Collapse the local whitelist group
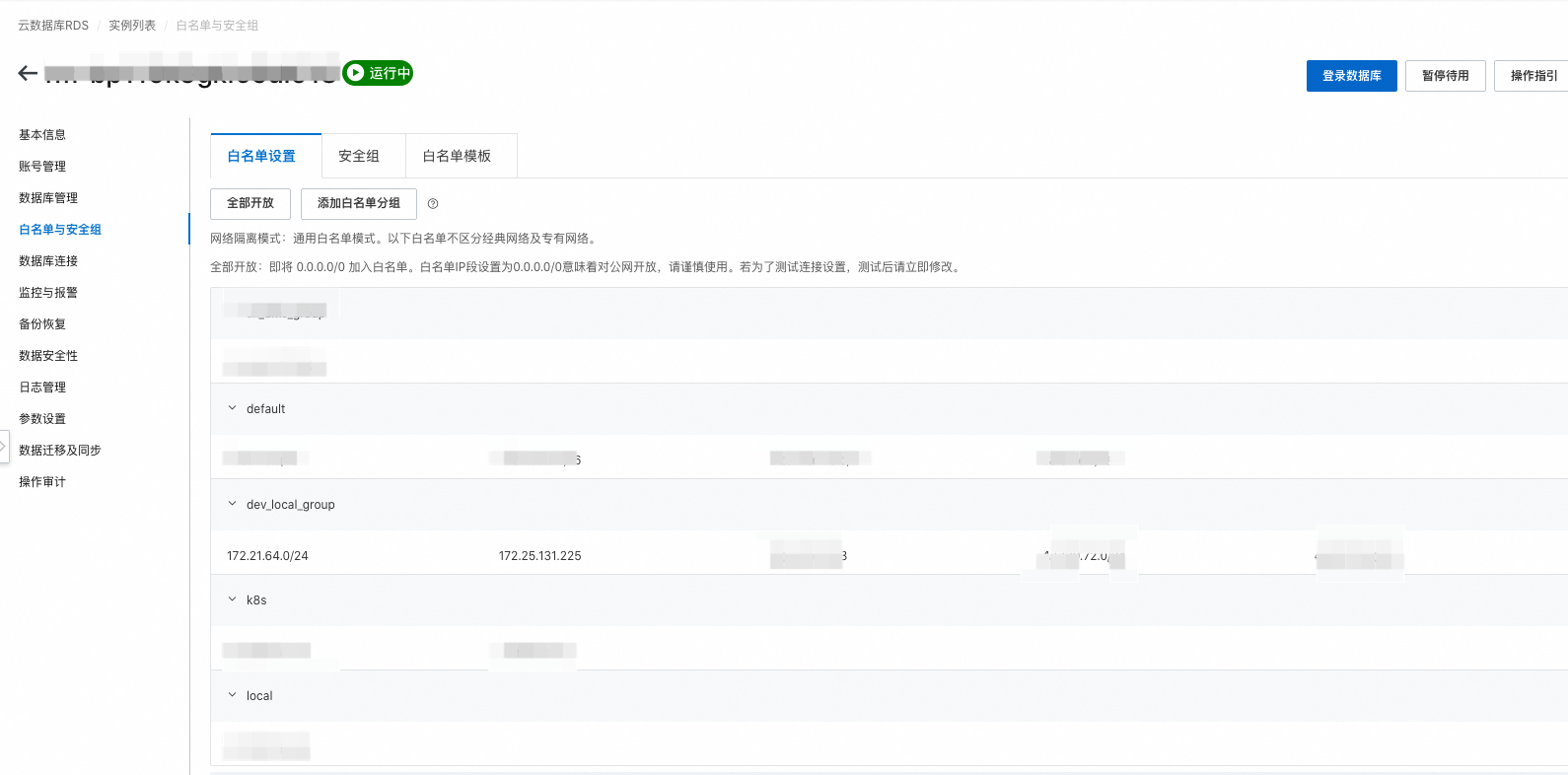The height and width of the screenshot is (775, 1568). click(233, 695)
